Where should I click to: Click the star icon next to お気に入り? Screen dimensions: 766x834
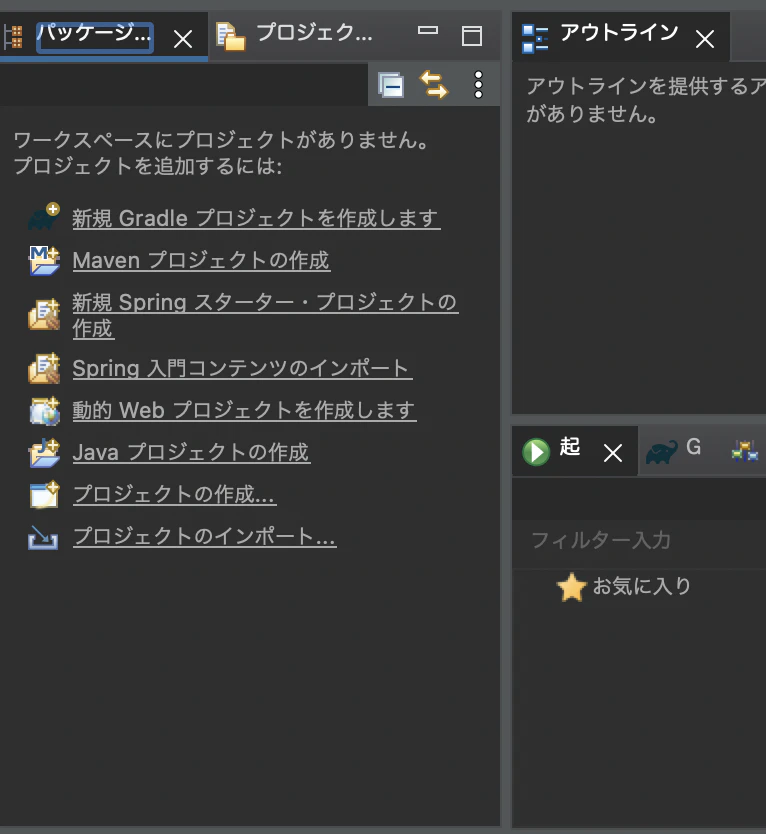click(571, 587)
